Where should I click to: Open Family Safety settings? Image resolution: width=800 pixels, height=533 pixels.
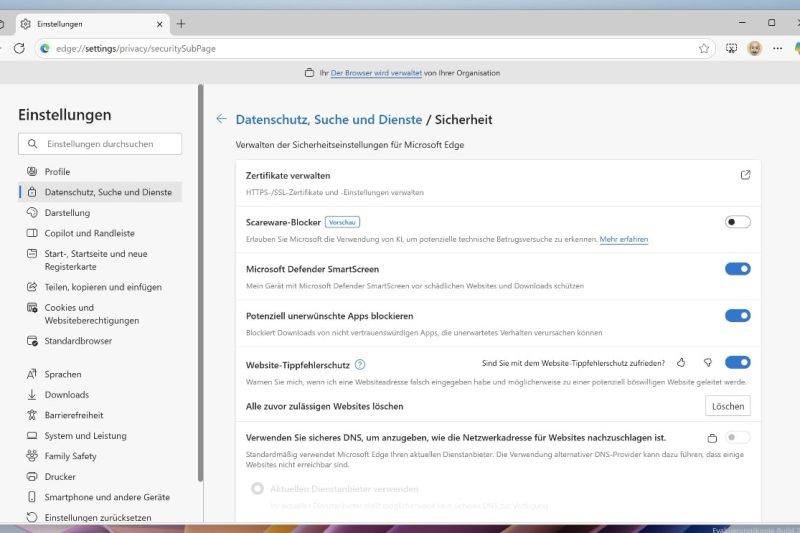click(100, 456)
